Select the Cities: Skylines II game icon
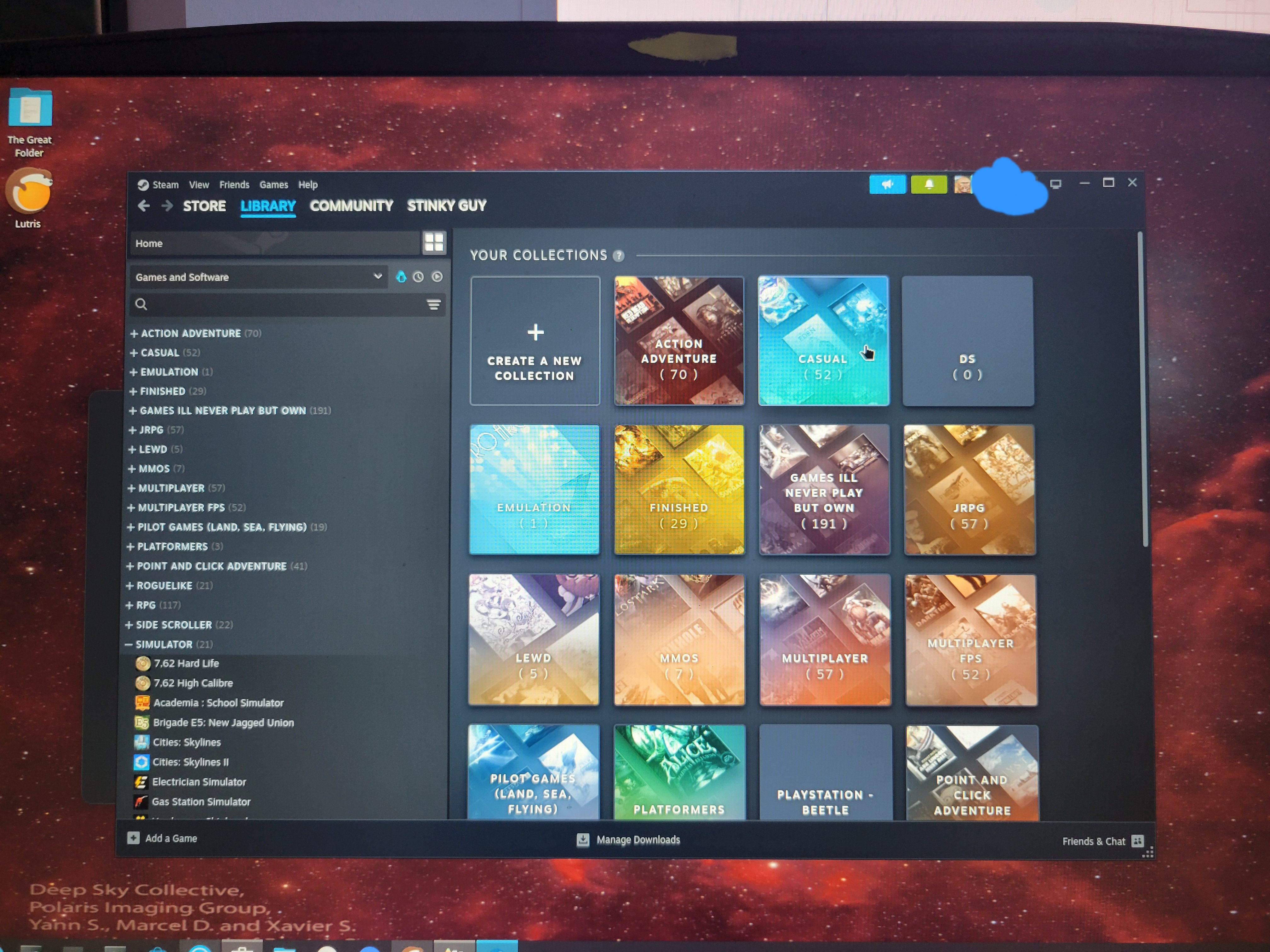The image size is (1270, 952). (141, 762)
